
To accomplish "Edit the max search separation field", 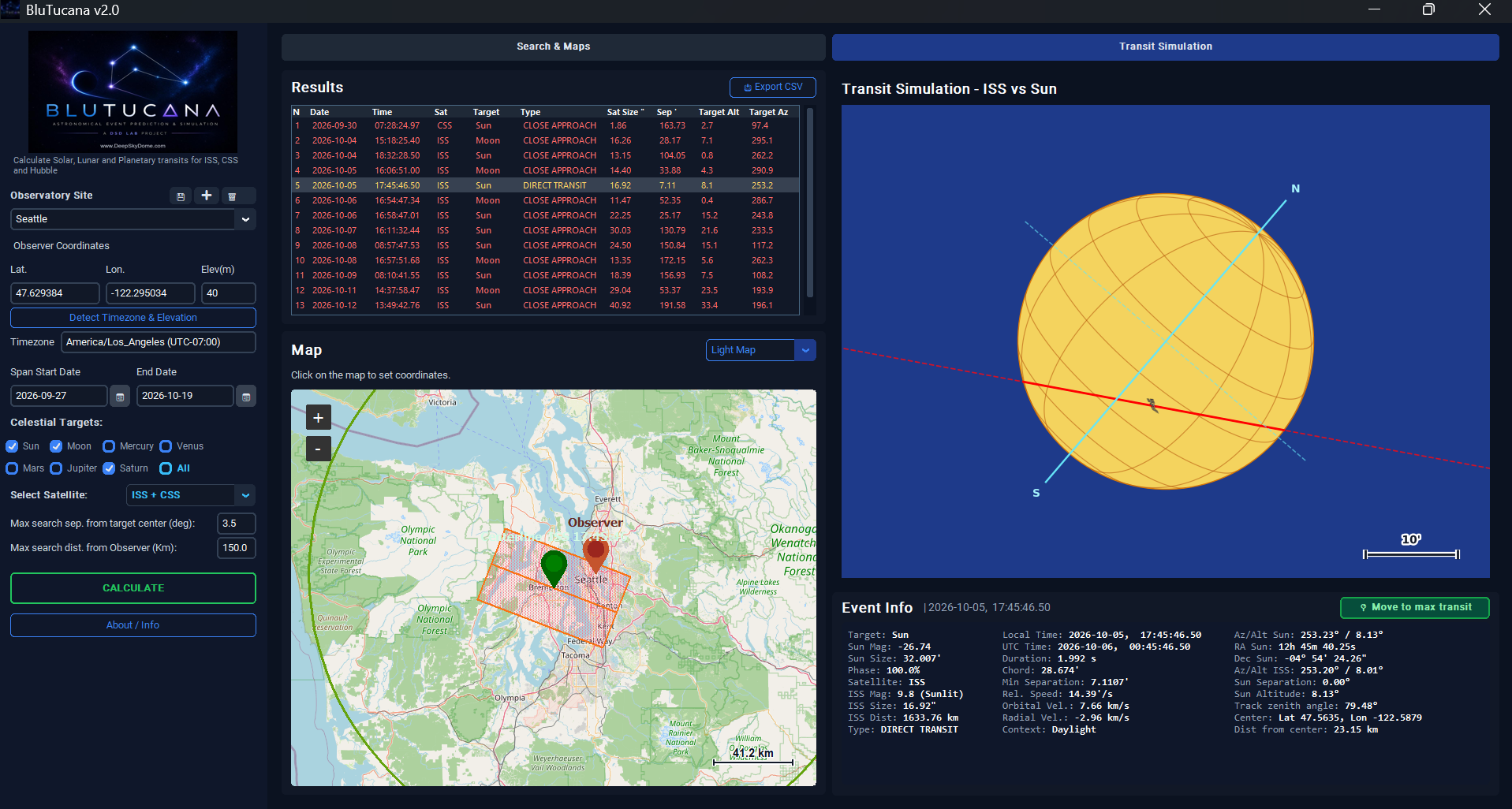I will pos(236,524).
